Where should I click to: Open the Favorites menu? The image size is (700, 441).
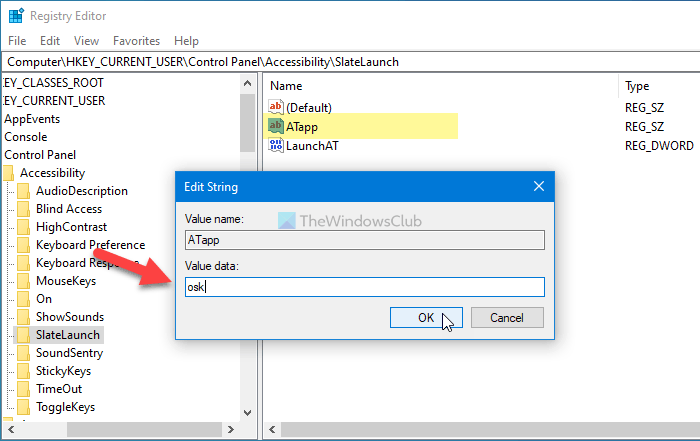137,41
